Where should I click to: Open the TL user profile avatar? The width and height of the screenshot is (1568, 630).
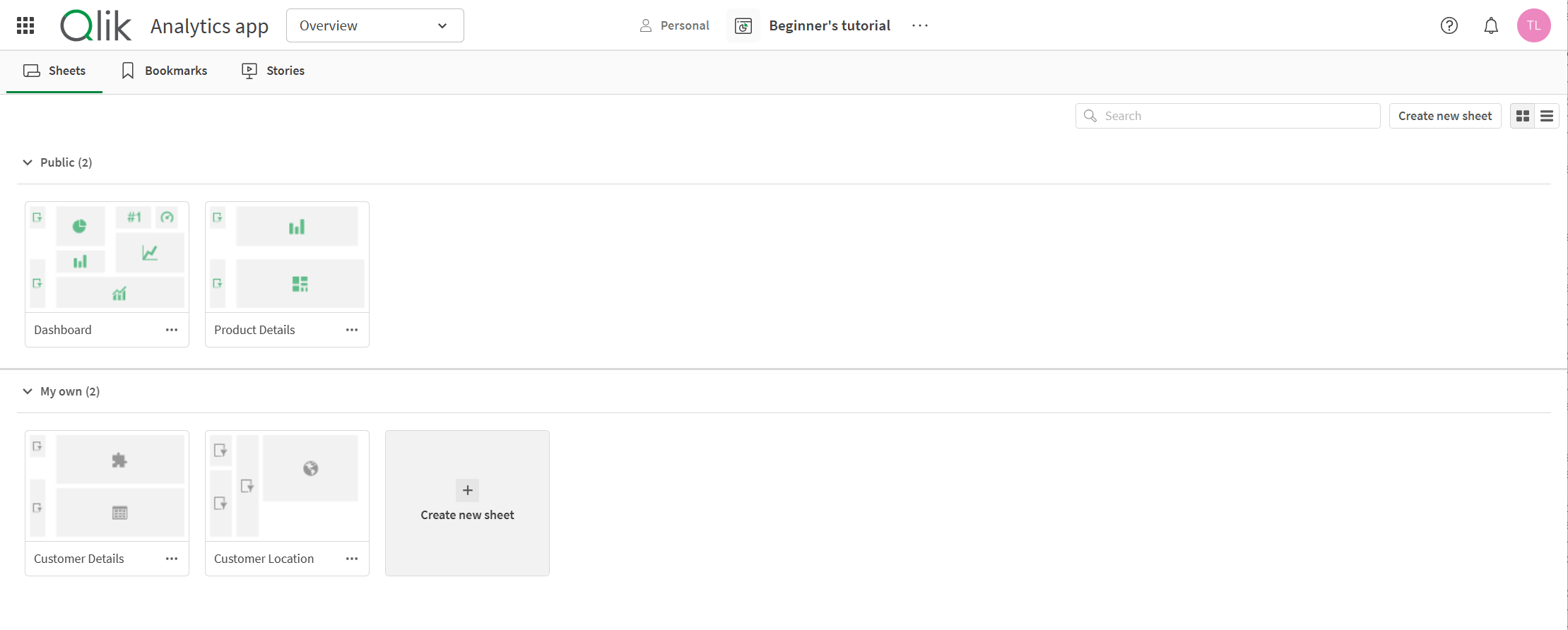tap(1533, 25)
